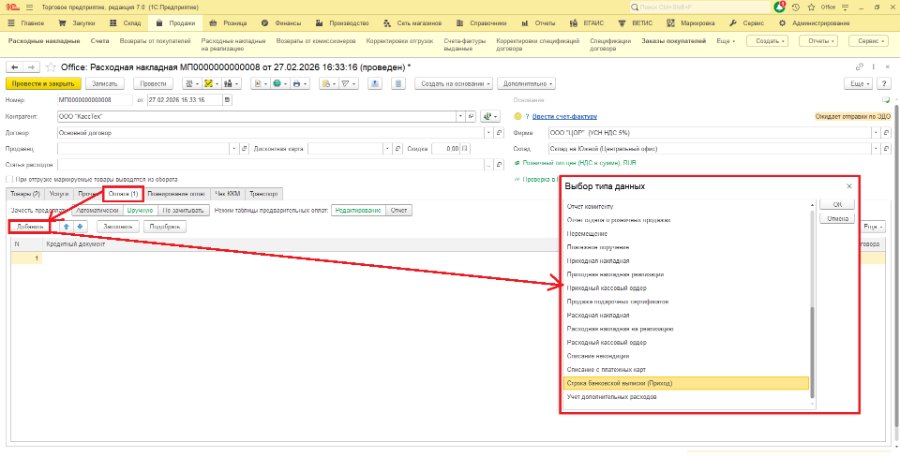This screenshot has height=457, width=900.
Task: Move row down with blue down arrow
Action: [80, 226]
